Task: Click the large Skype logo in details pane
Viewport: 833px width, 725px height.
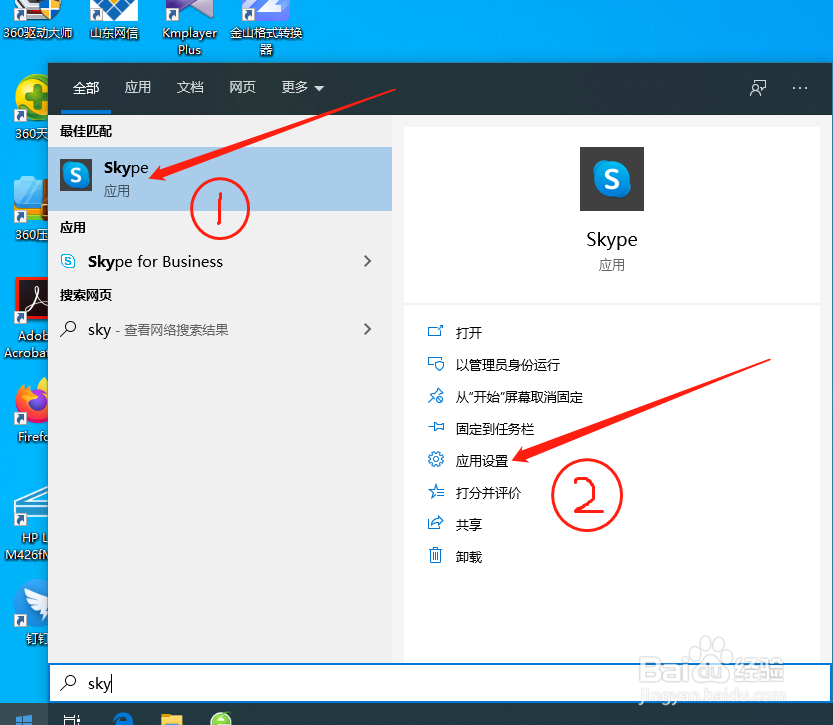Action: (x=611, y=179)
